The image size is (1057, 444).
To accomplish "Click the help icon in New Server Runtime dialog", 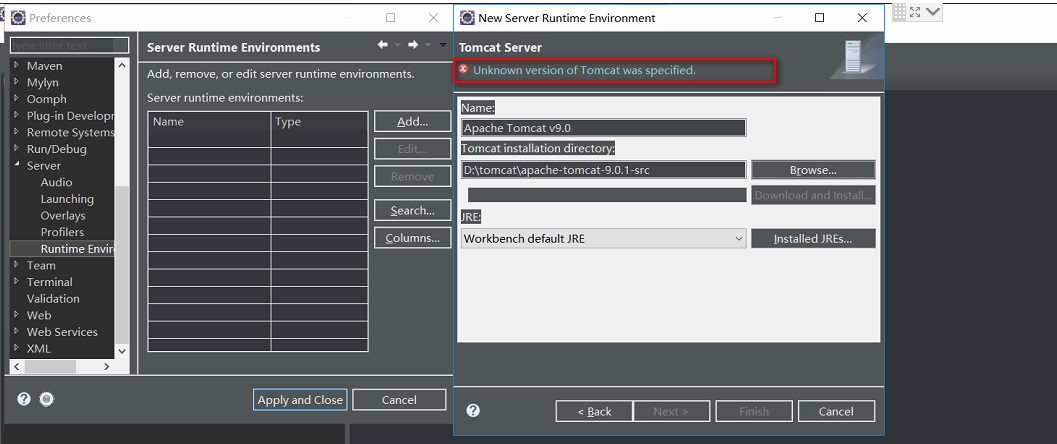I will [473, 410].
